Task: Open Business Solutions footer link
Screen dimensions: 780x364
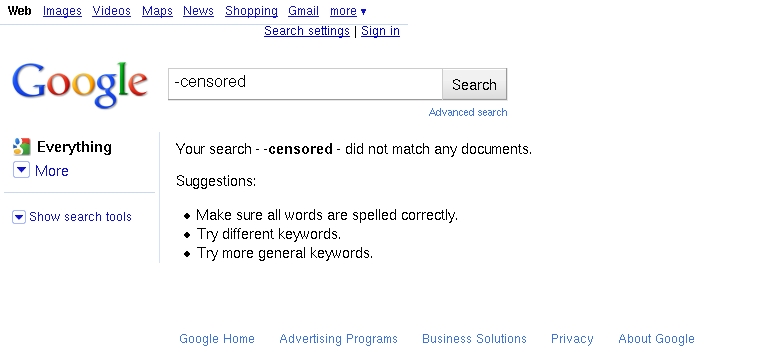Action: [x=474, y=339]
